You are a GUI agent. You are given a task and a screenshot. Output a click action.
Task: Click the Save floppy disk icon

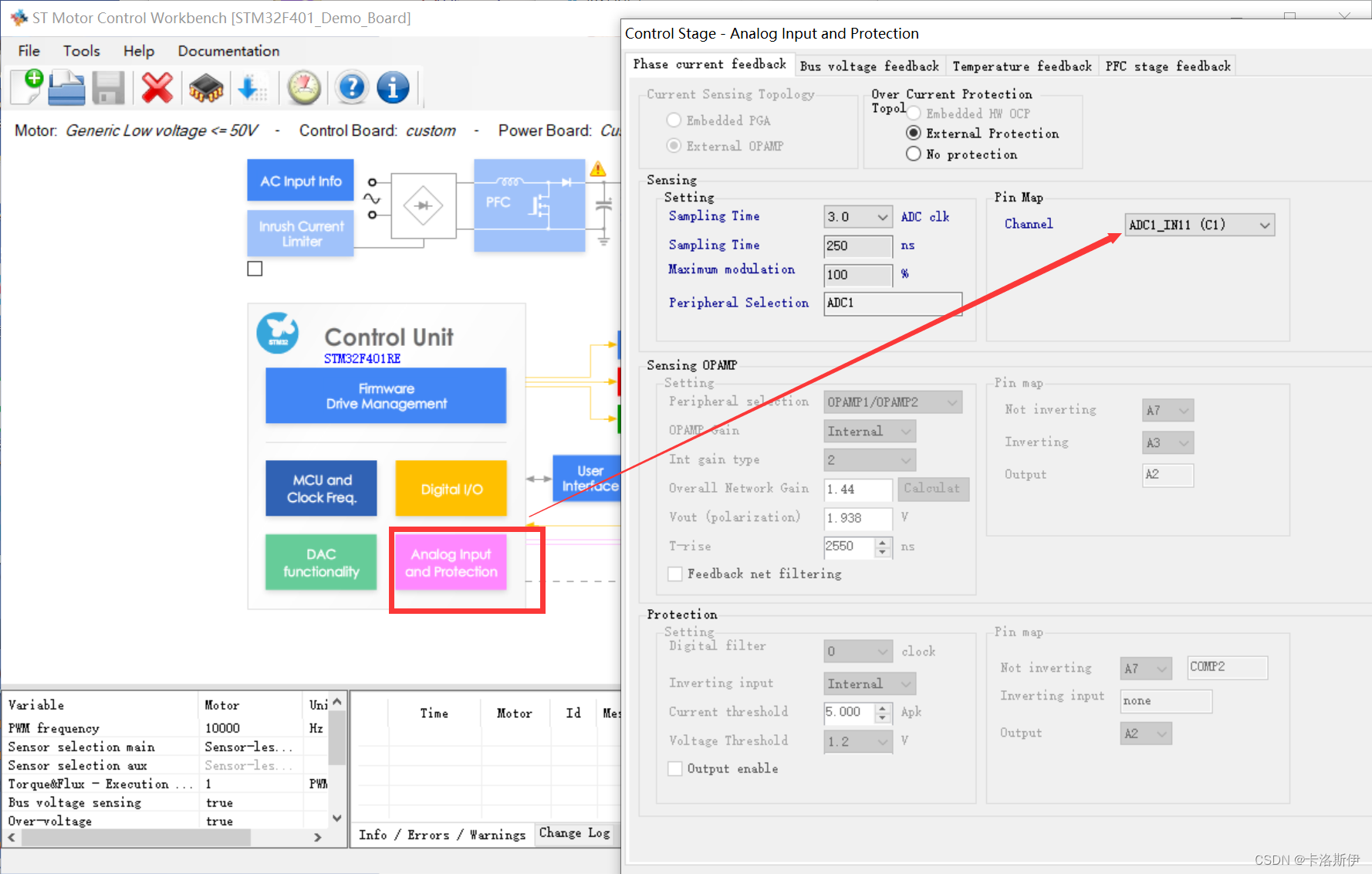(x=108, y=88)
